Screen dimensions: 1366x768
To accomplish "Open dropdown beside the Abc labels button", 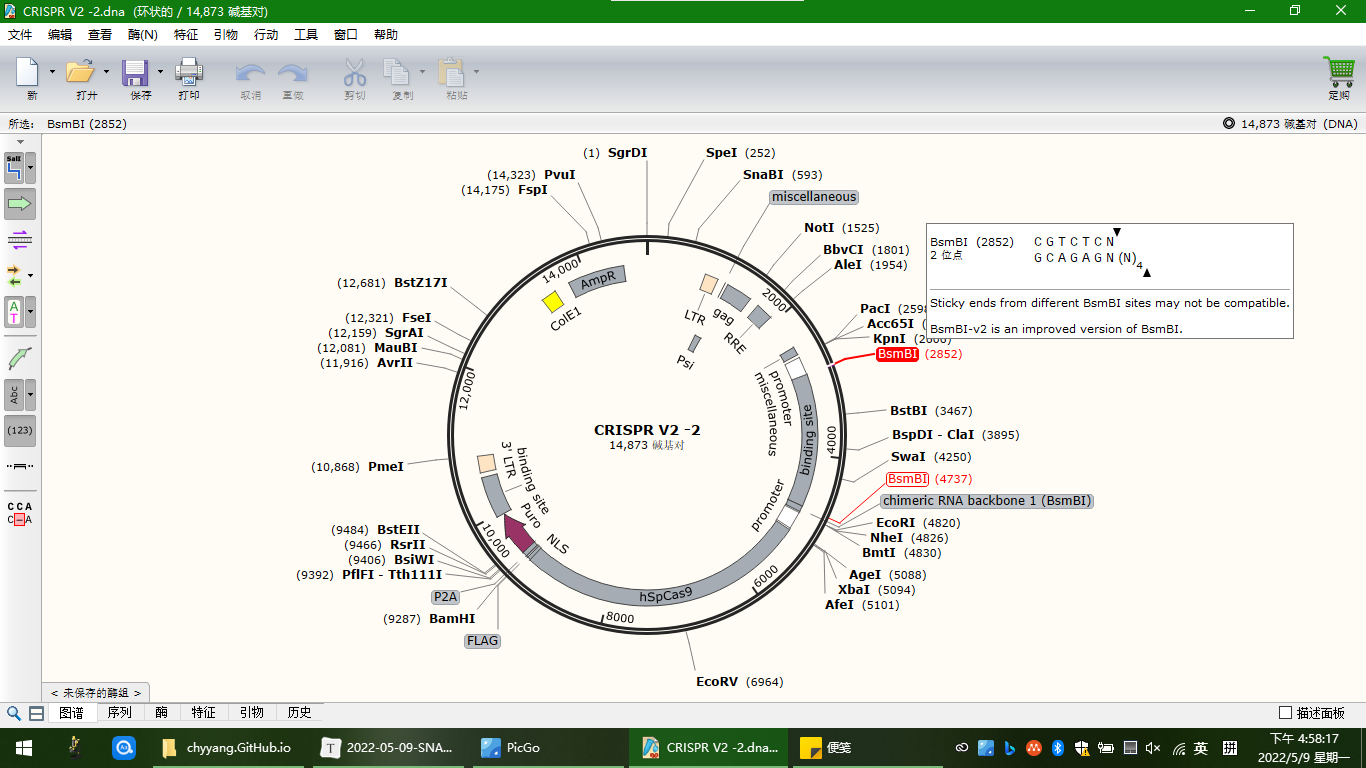I will 31,395.
